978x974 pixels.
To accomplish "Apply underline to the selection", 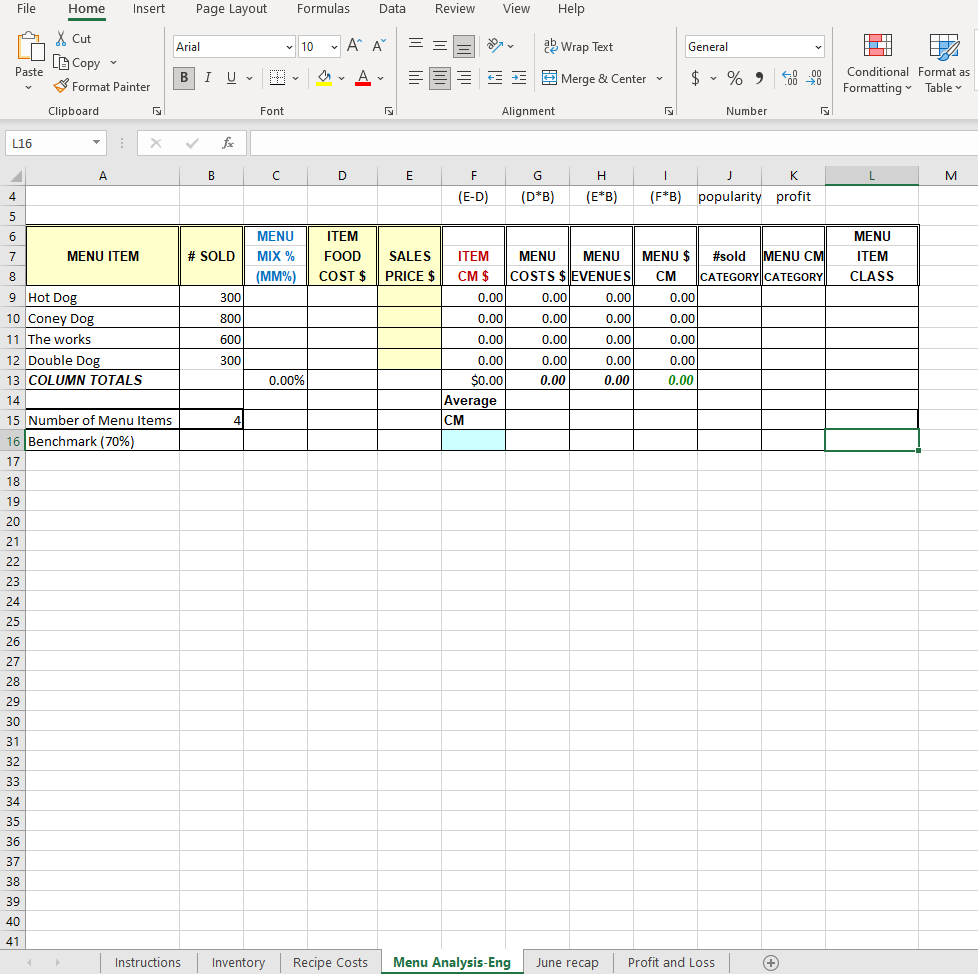I will (x=231, y=78).
